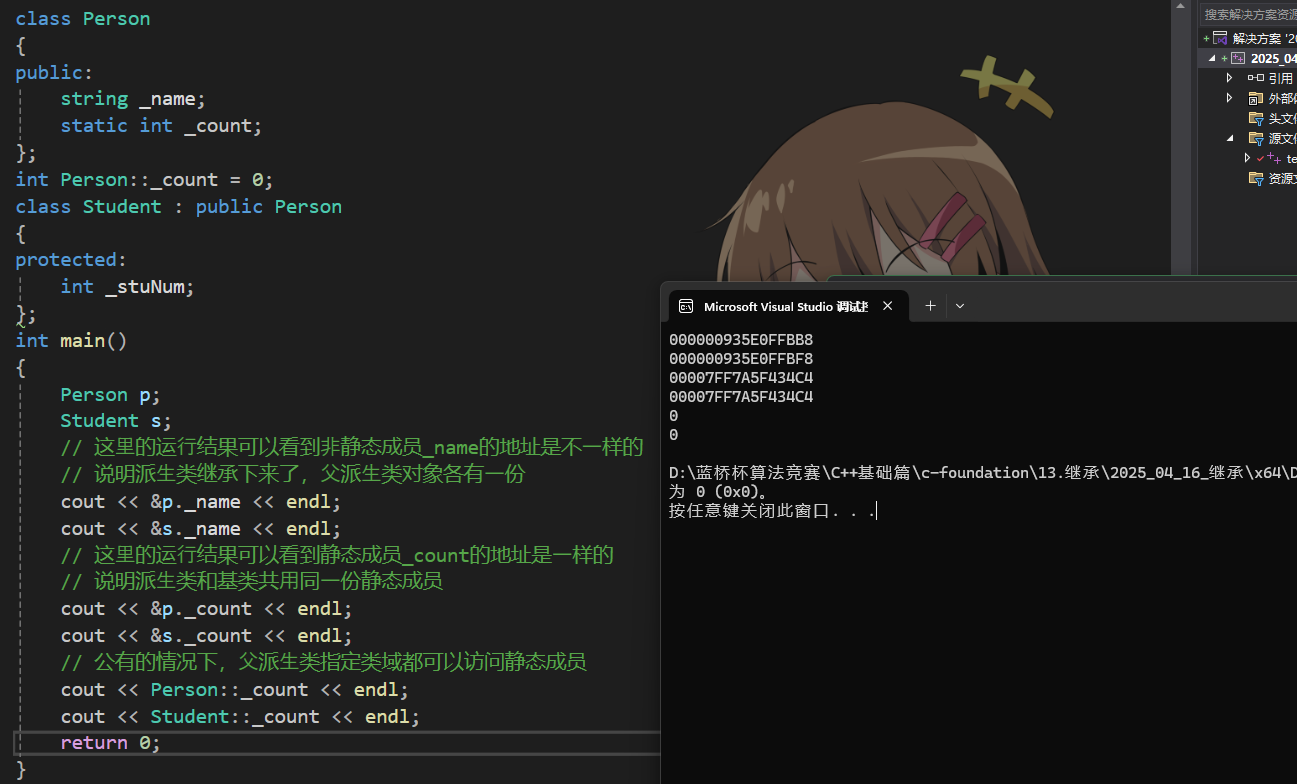Expand the 外部 dependencies node
1297x784 pixels.
coord(1230,98)
